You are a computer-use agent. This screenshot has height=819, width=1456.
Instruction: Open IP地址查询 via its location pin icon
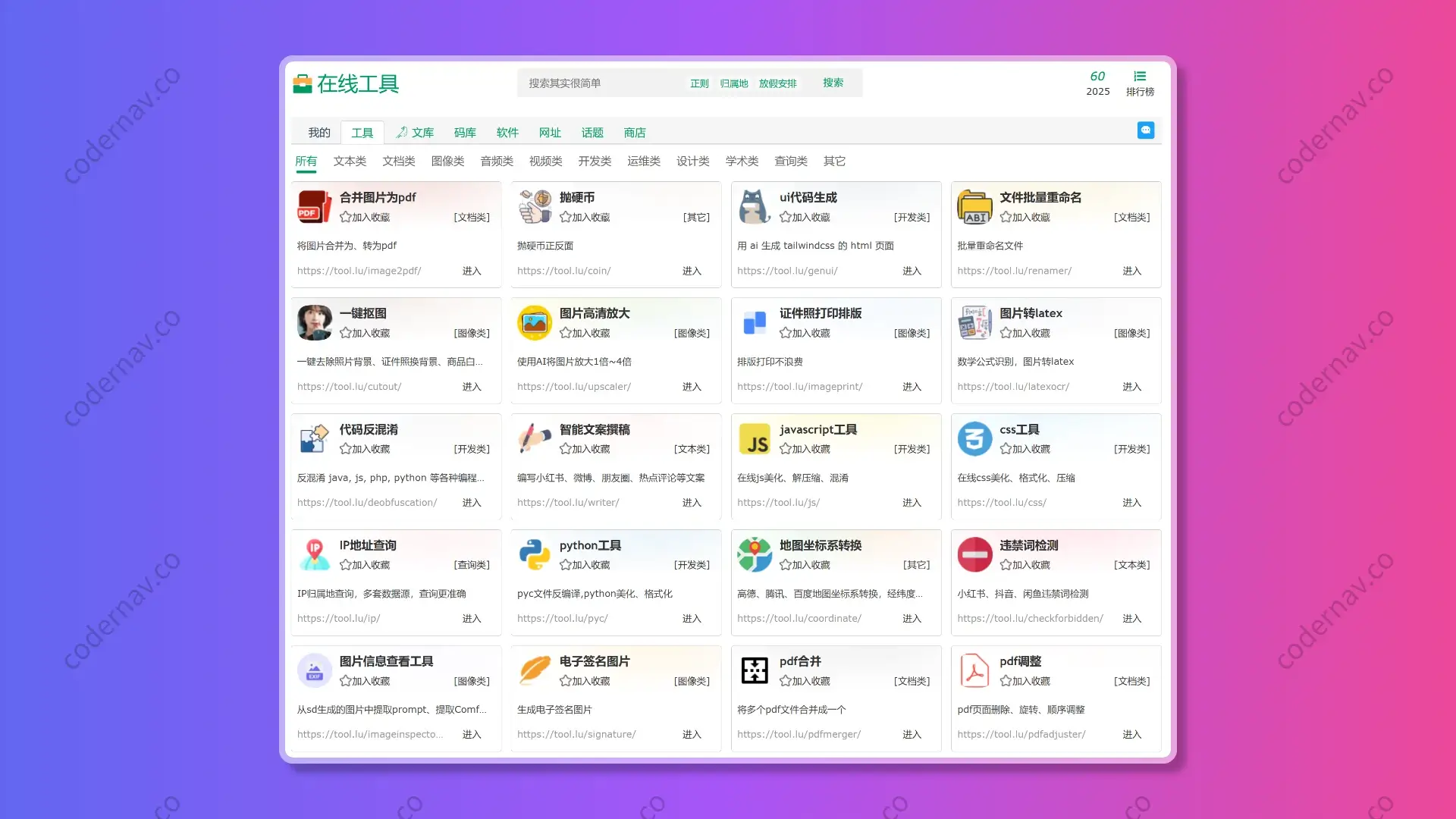coord(314,554)
